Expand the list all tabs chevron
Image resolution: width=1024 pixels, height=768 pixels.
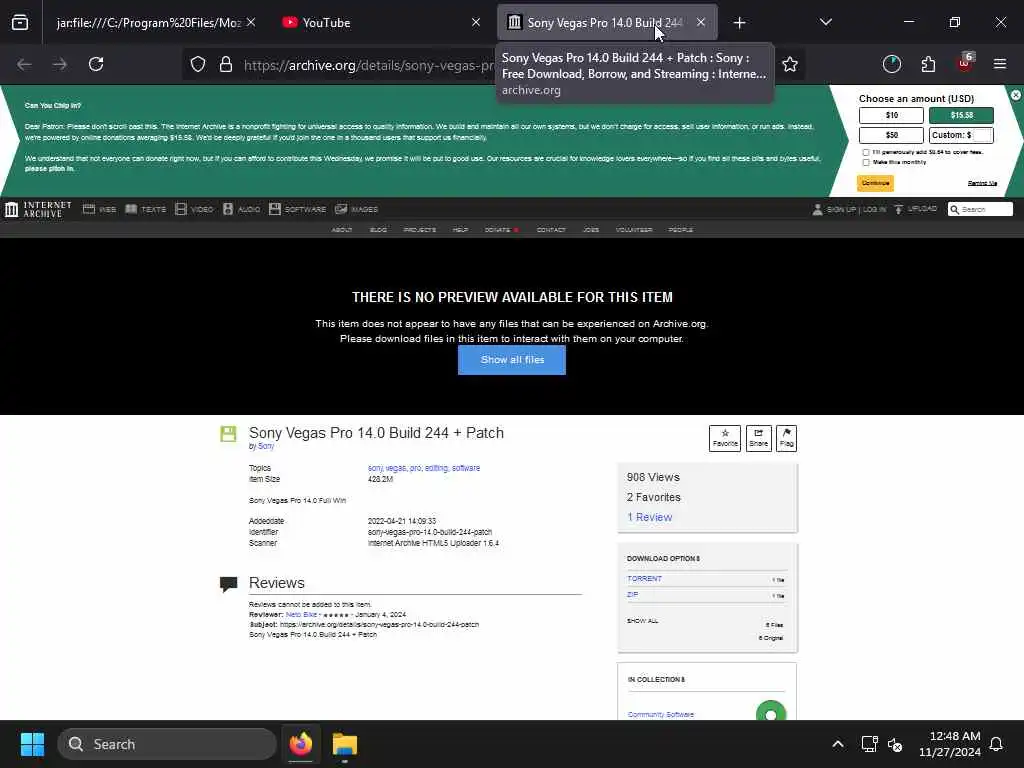(825, 23)
